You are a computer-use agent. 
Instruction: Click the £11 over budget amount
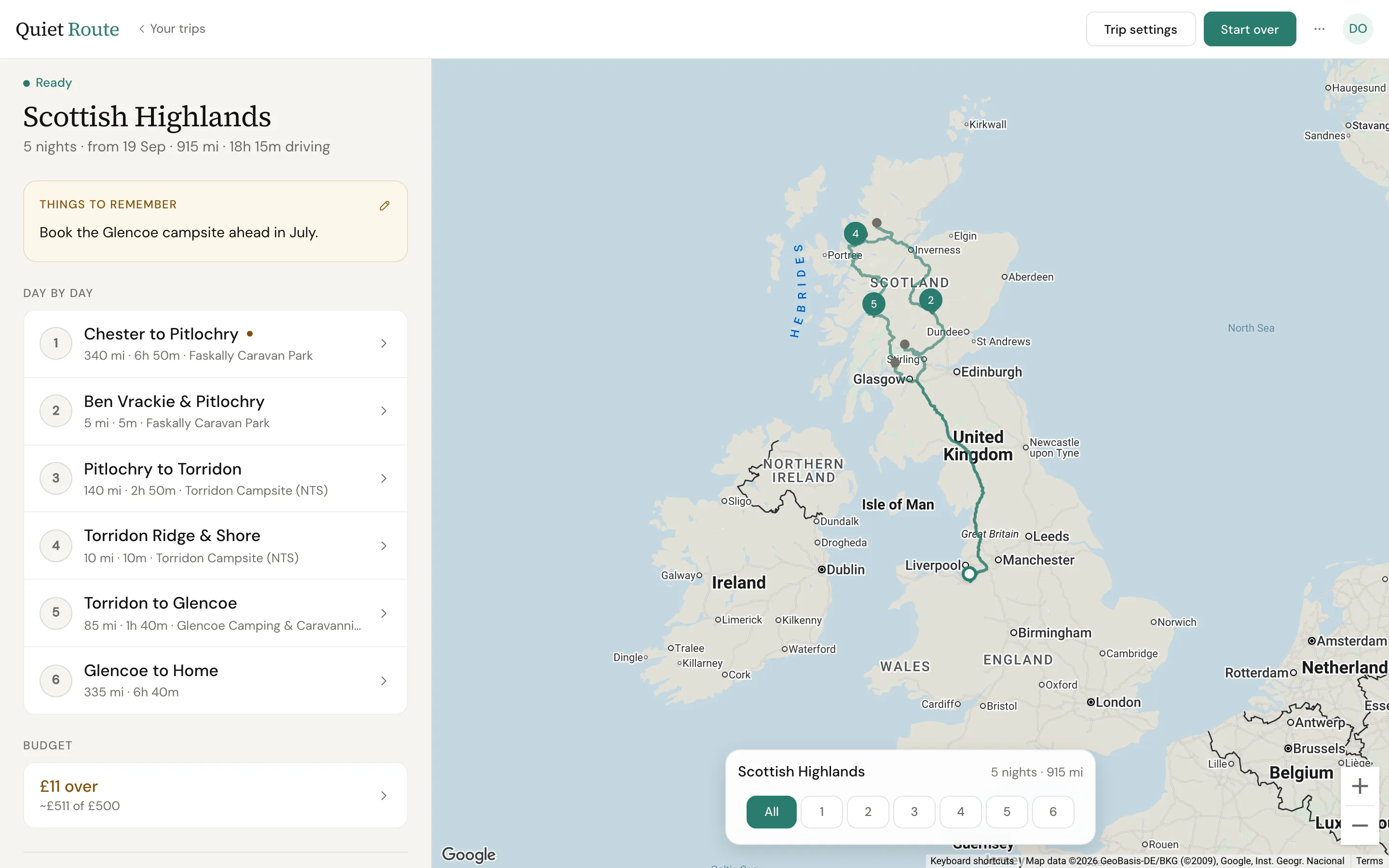69,787
